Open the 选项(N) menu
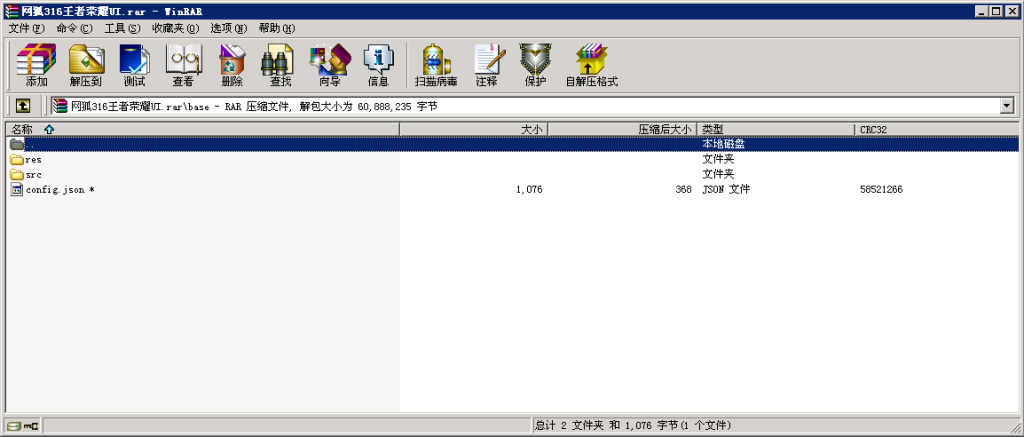1024x437 pixels. tap(229, 28)
